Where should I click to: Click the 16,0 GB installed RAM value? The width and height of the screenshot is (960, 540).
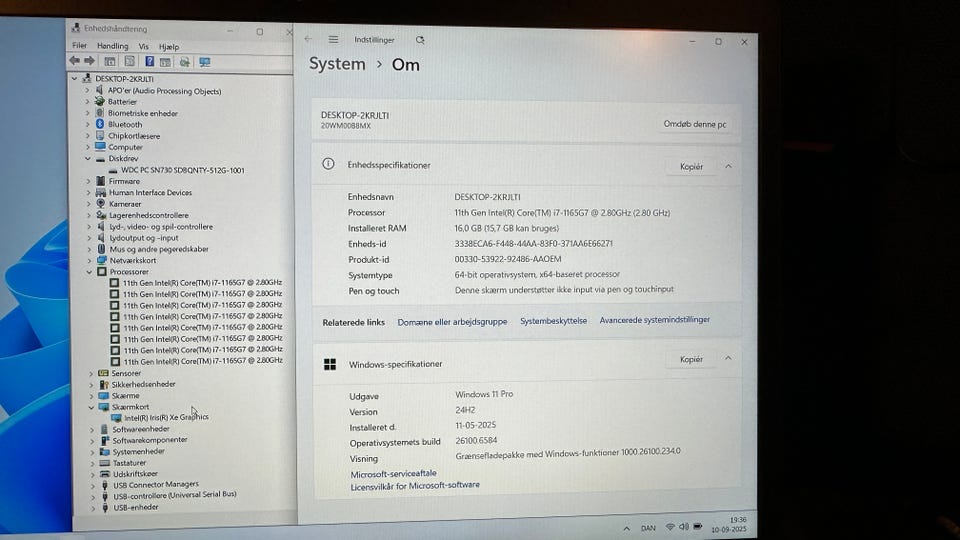[x=506, y=228]
